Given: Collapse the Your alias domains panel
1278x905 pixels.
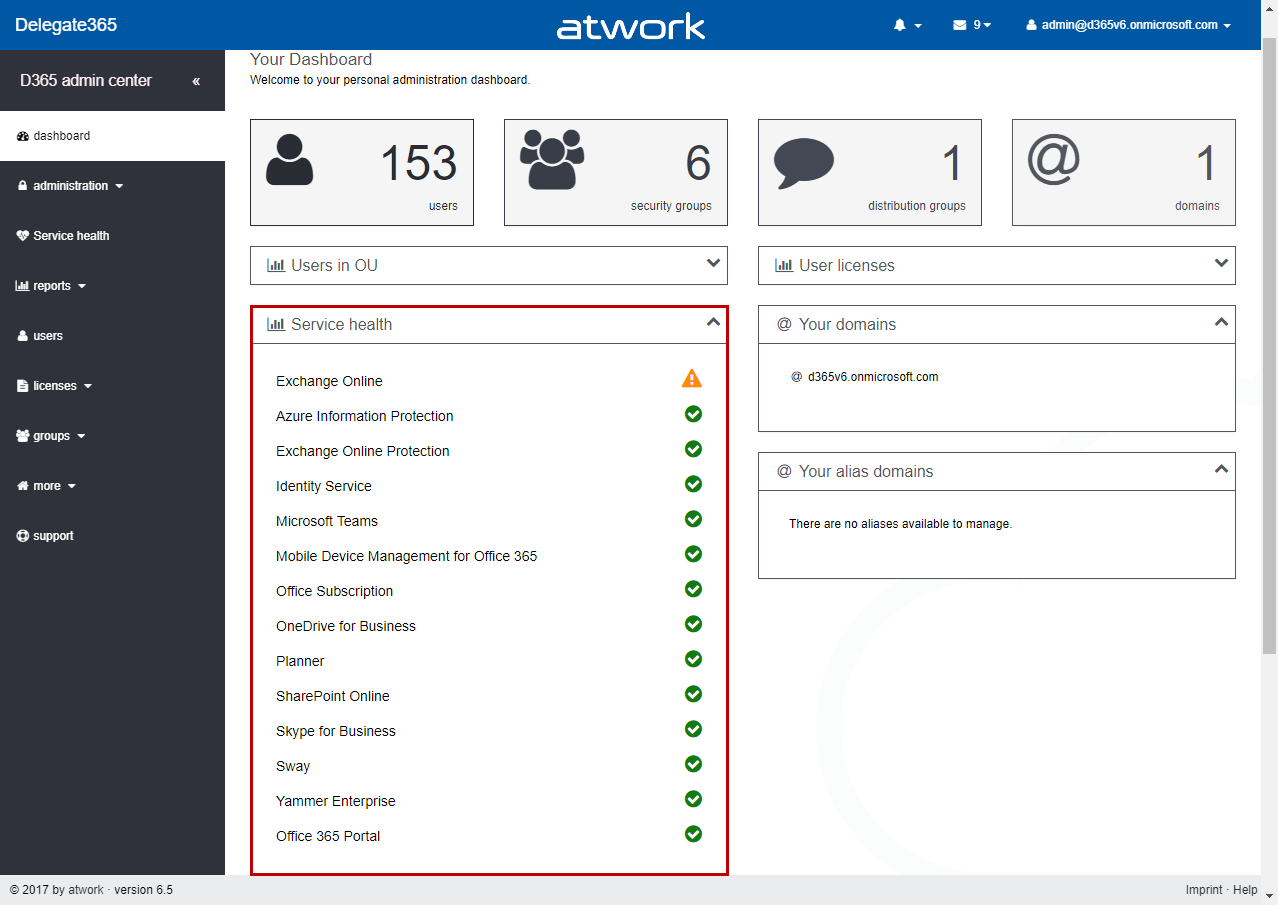Looking at the screenshot, I should 1221,470.
